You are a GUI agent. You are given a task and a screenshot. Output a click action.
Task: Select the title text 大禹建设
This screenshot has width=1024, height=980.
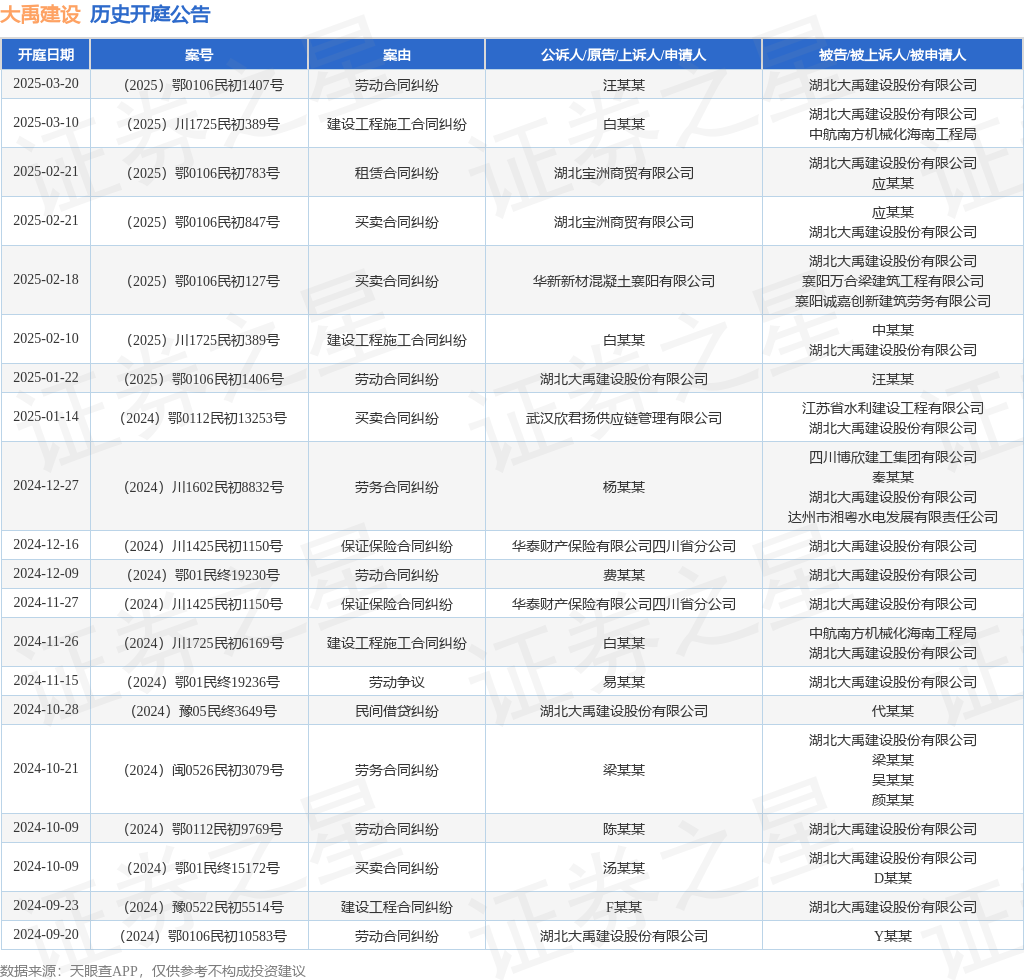coord(40,14)
